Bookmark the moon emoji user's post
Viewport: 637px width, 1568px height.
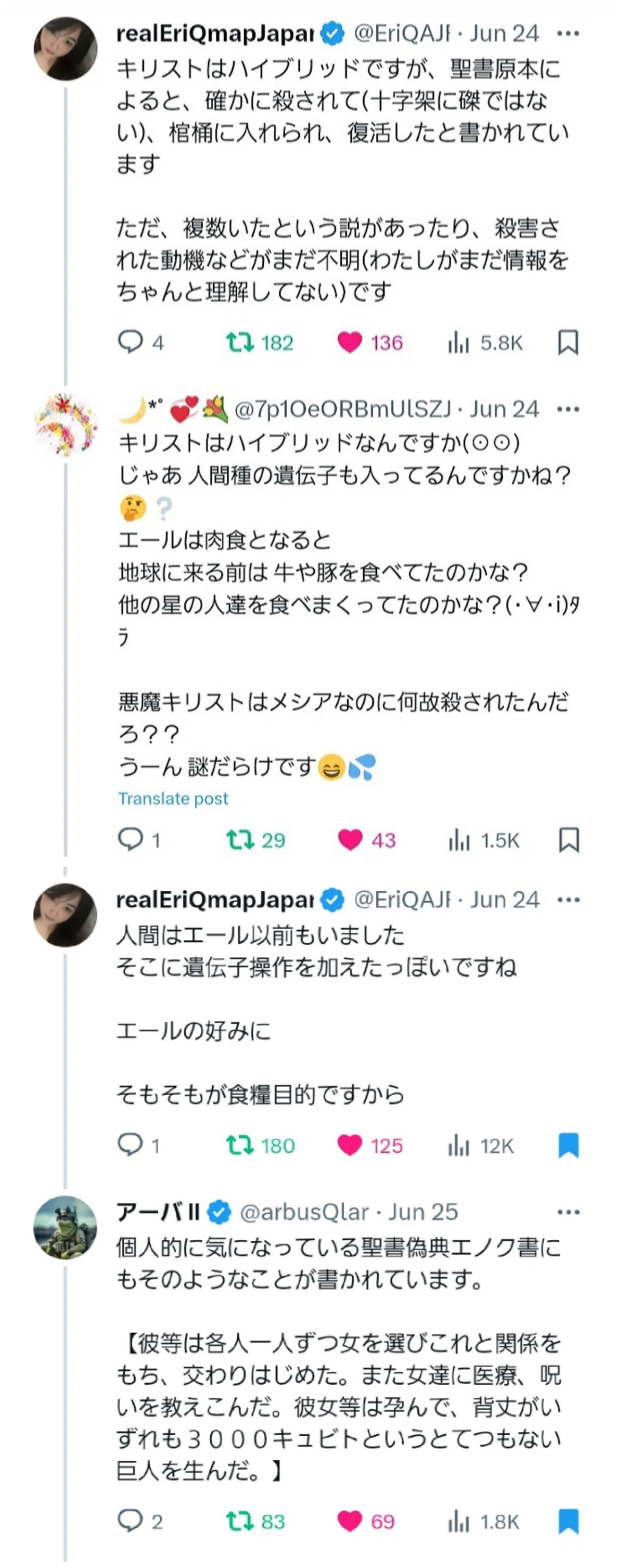pos(569,840)
